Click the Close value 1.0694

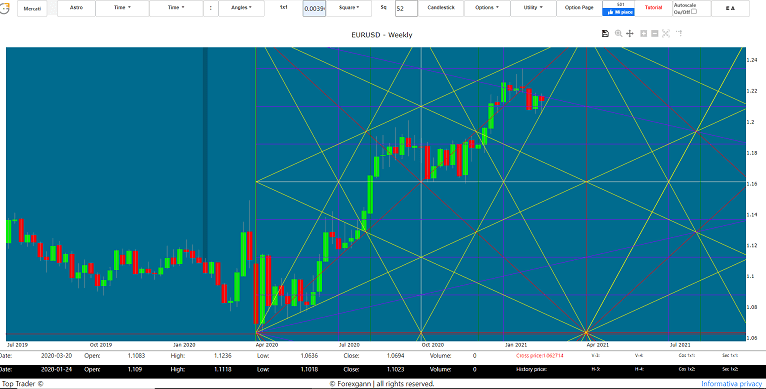coord(395,356)
